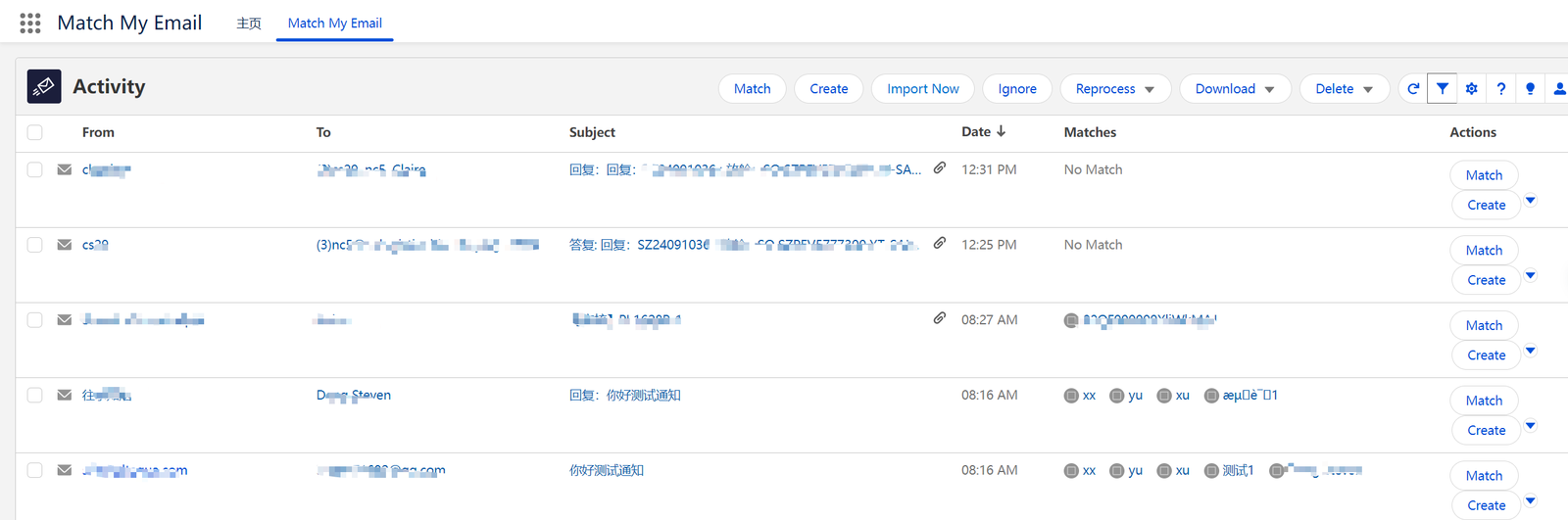Image resolution: width=1568 pixels, height=520 pixels.
Task: Click envelope icon in 12:31 PM row
Action: coord(65,169)
